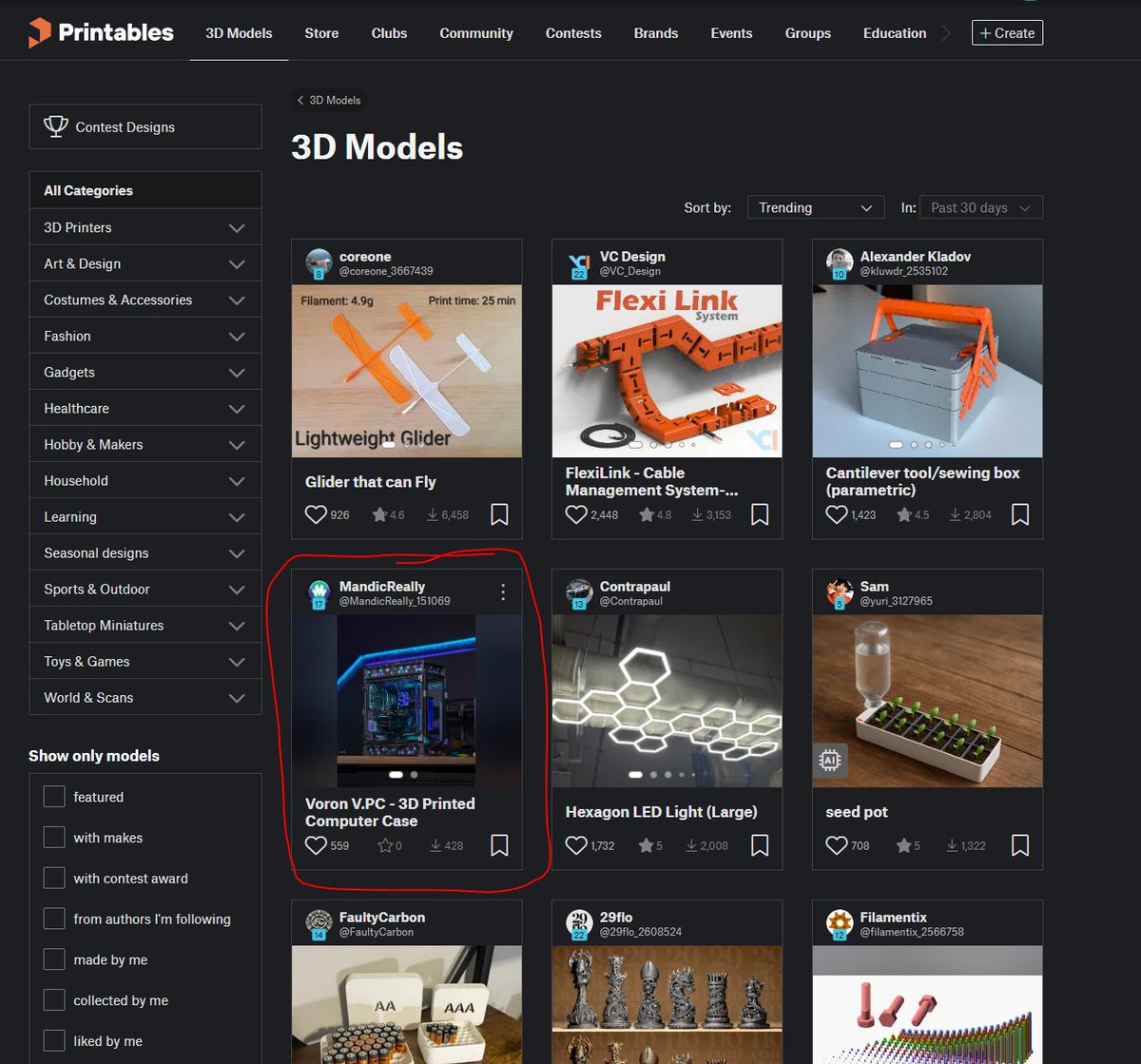The height and width of the screenshot is (1064, 1141).
Task: Check the collected by me filter
Action: (x=54, y=1000)
